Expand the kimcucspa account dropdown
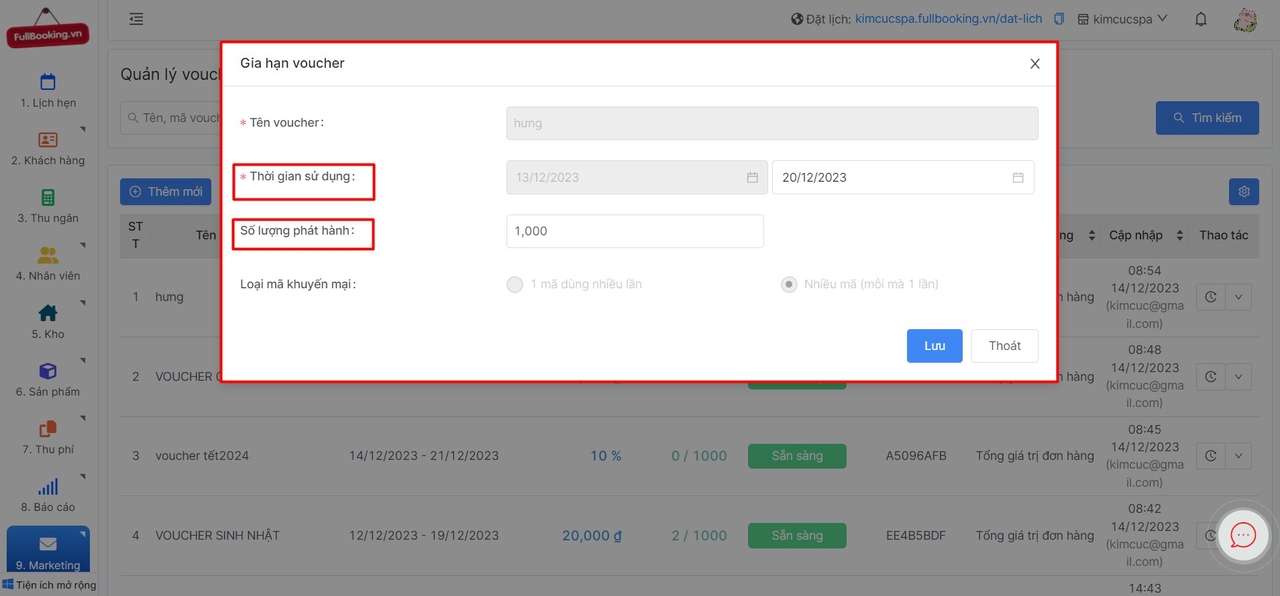The width and height of the screenshot is (1280, 596). (1124, 19)
